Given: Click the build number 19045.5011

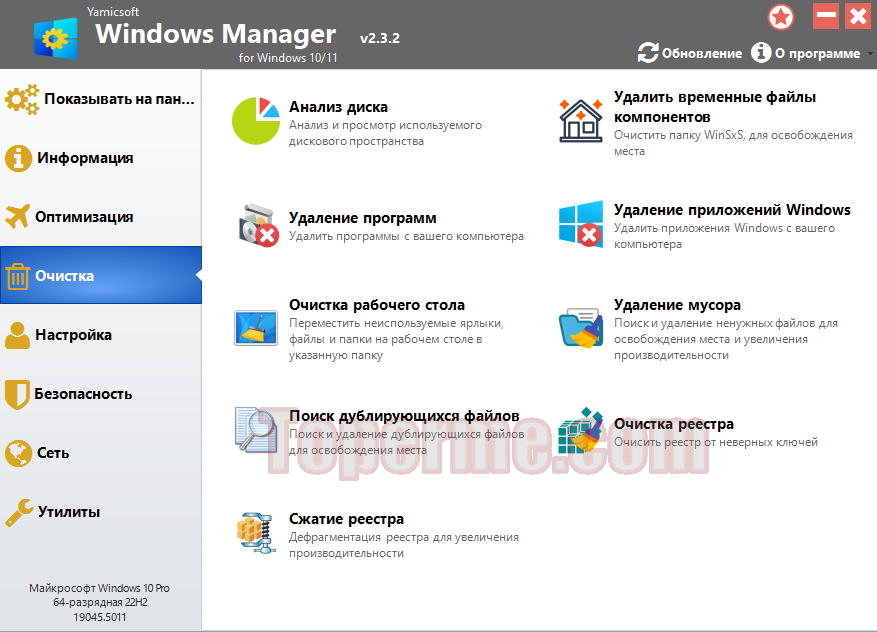Looking at the screenshot, I should 100,617.
